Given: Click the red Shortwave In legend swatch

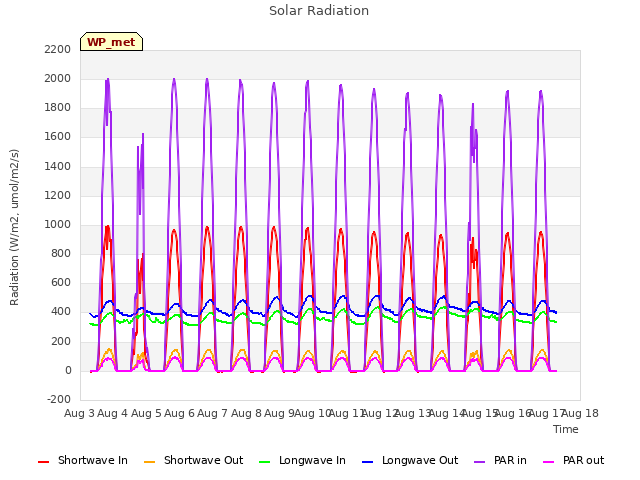Looking at the screenshot, I should (43, 462).
